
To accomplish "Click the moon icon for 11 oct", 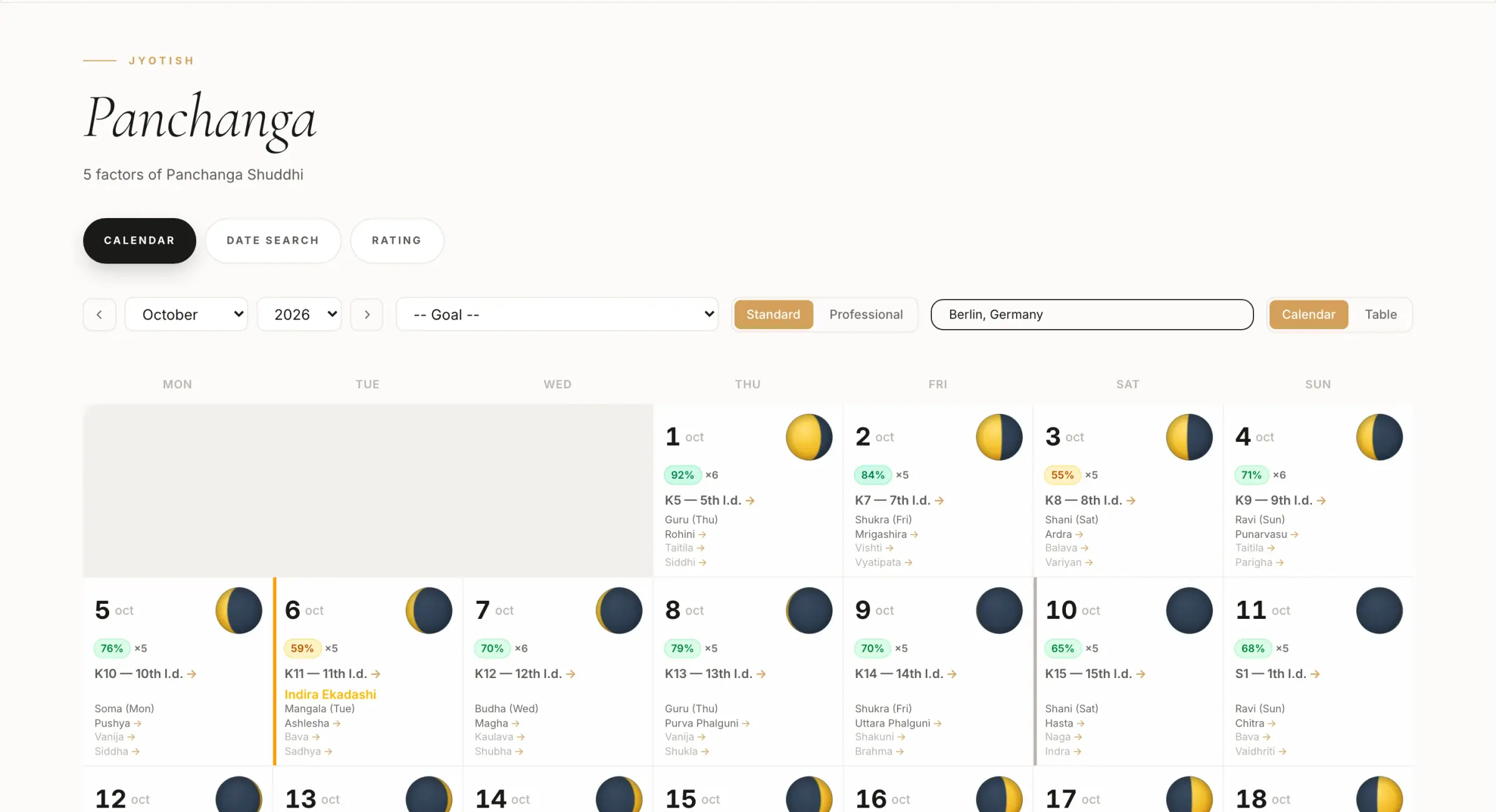I will pyautogui.click(x=1379, y=610).
